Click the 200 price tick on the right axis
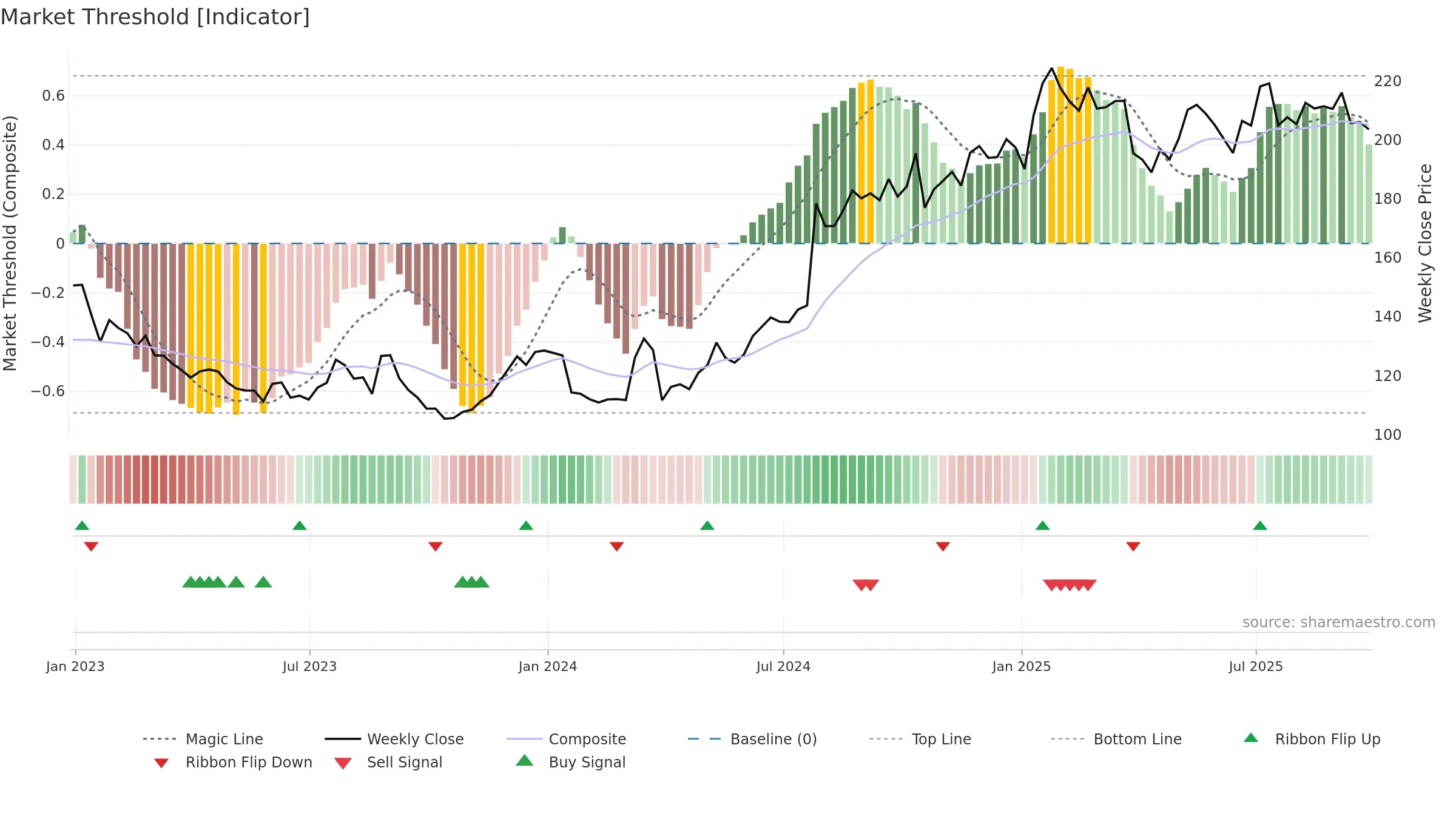Viewport: 1456px width, 819px height. pos(1388,140)
